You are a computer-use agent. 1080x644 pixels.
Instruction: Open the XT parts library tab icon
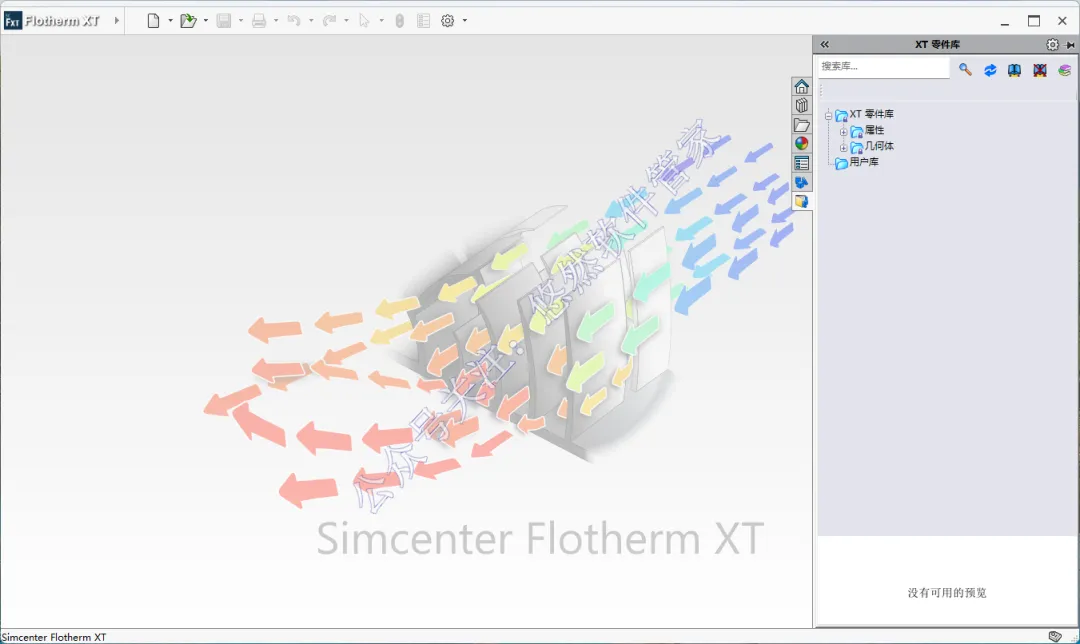tap(801, 201)
